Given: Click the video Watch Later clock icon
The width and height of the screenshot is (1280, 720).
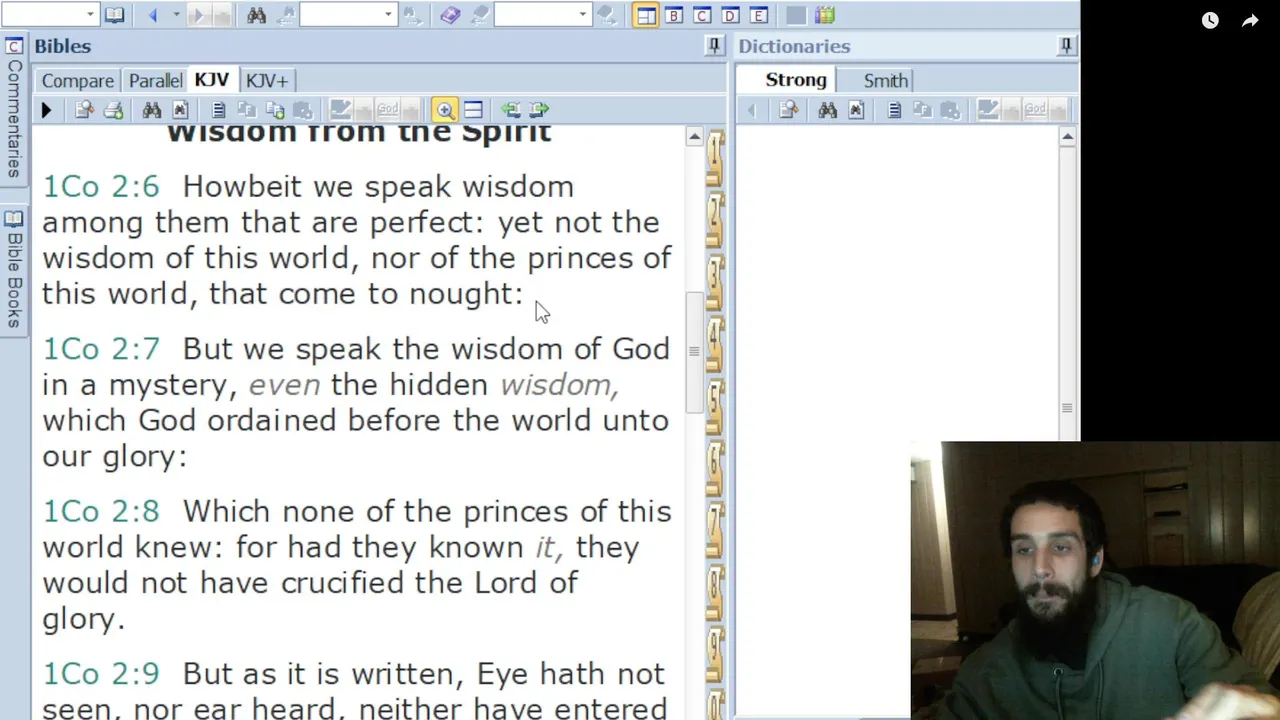Looking at the screenshot, I should (1210, 20).
